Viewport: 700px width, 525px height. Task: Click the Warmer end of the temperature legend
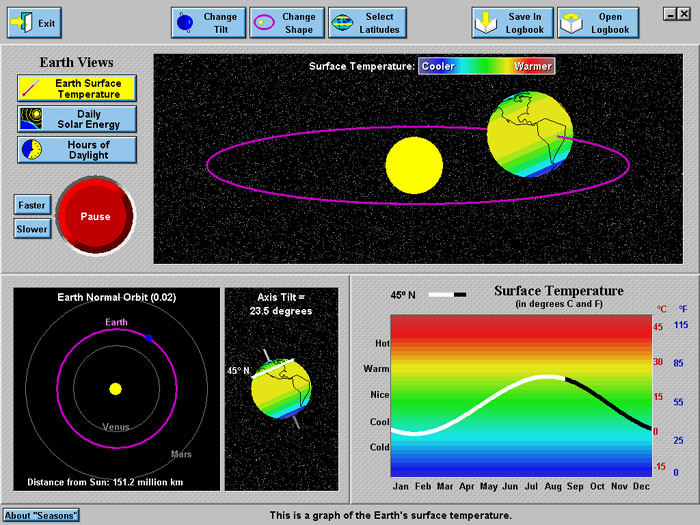tap(533, 66)
